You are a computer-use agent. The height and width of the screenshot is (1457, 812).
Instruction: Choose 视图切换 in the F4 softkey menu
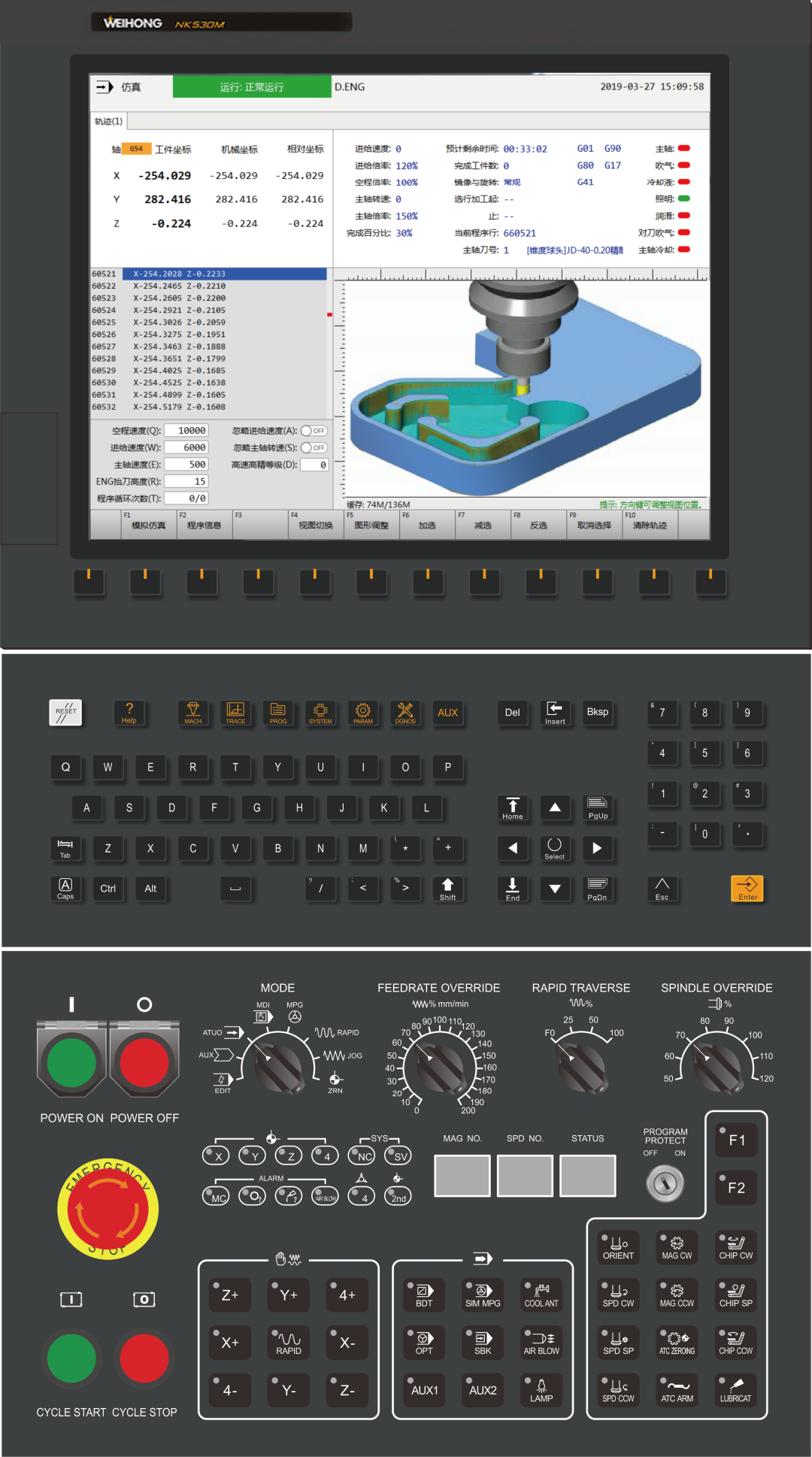(x=316, y=525)
